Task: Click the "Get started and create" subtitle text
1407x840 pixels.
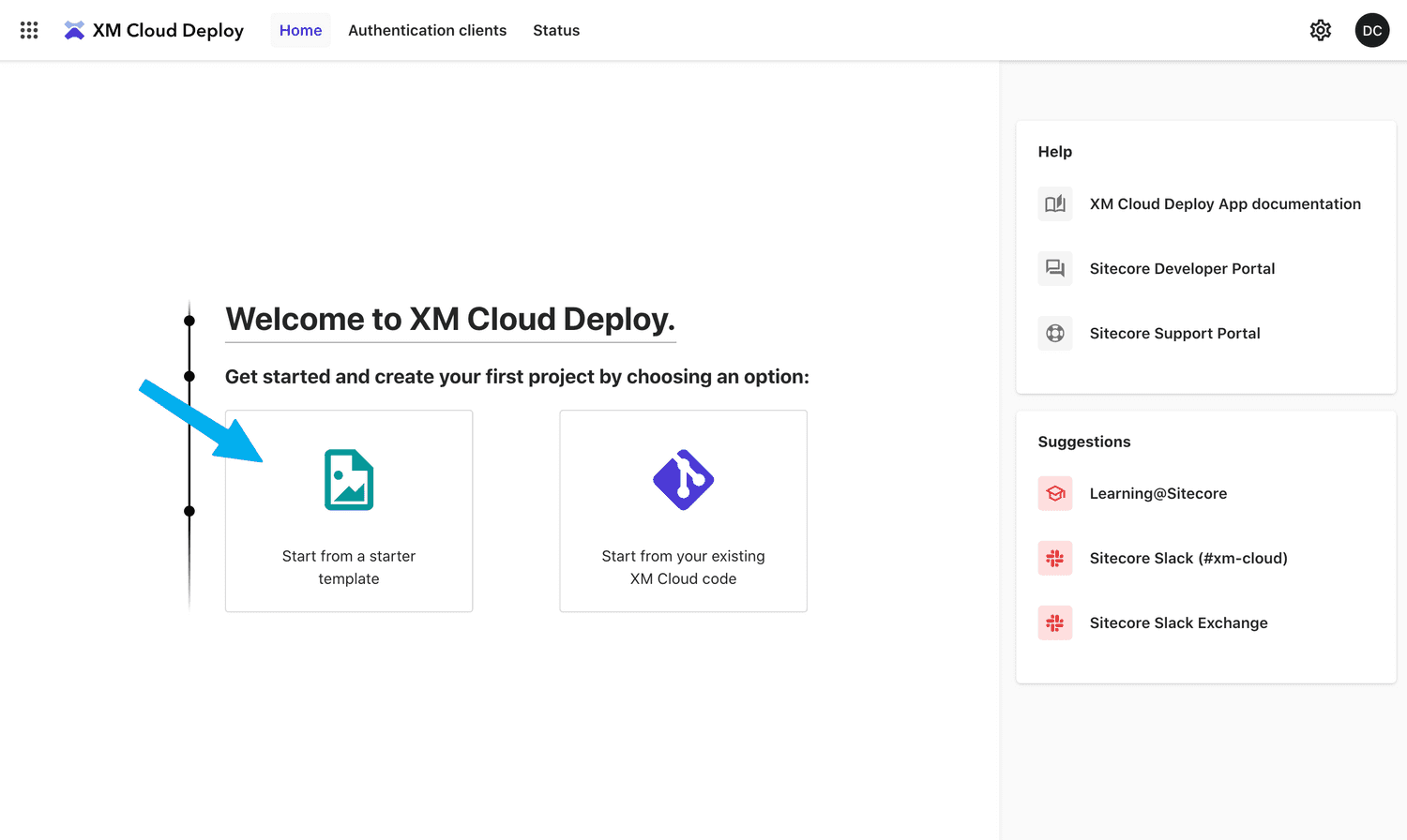Action: [x=517, y=376]
